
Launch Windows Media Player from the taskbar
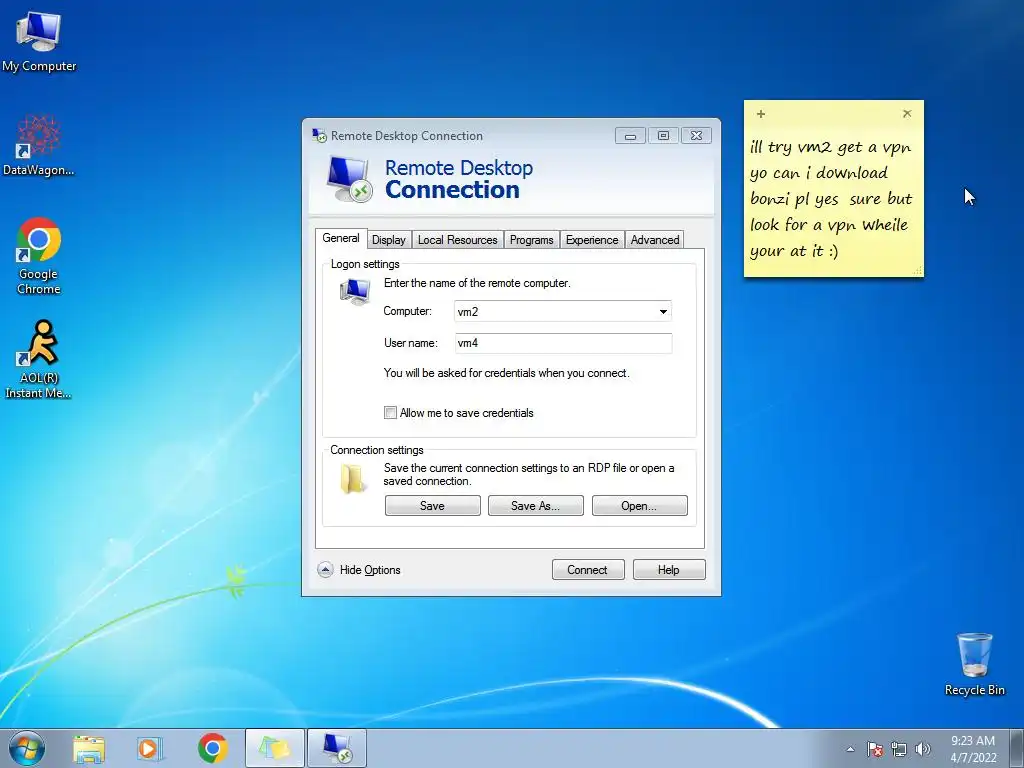point(150,748)
